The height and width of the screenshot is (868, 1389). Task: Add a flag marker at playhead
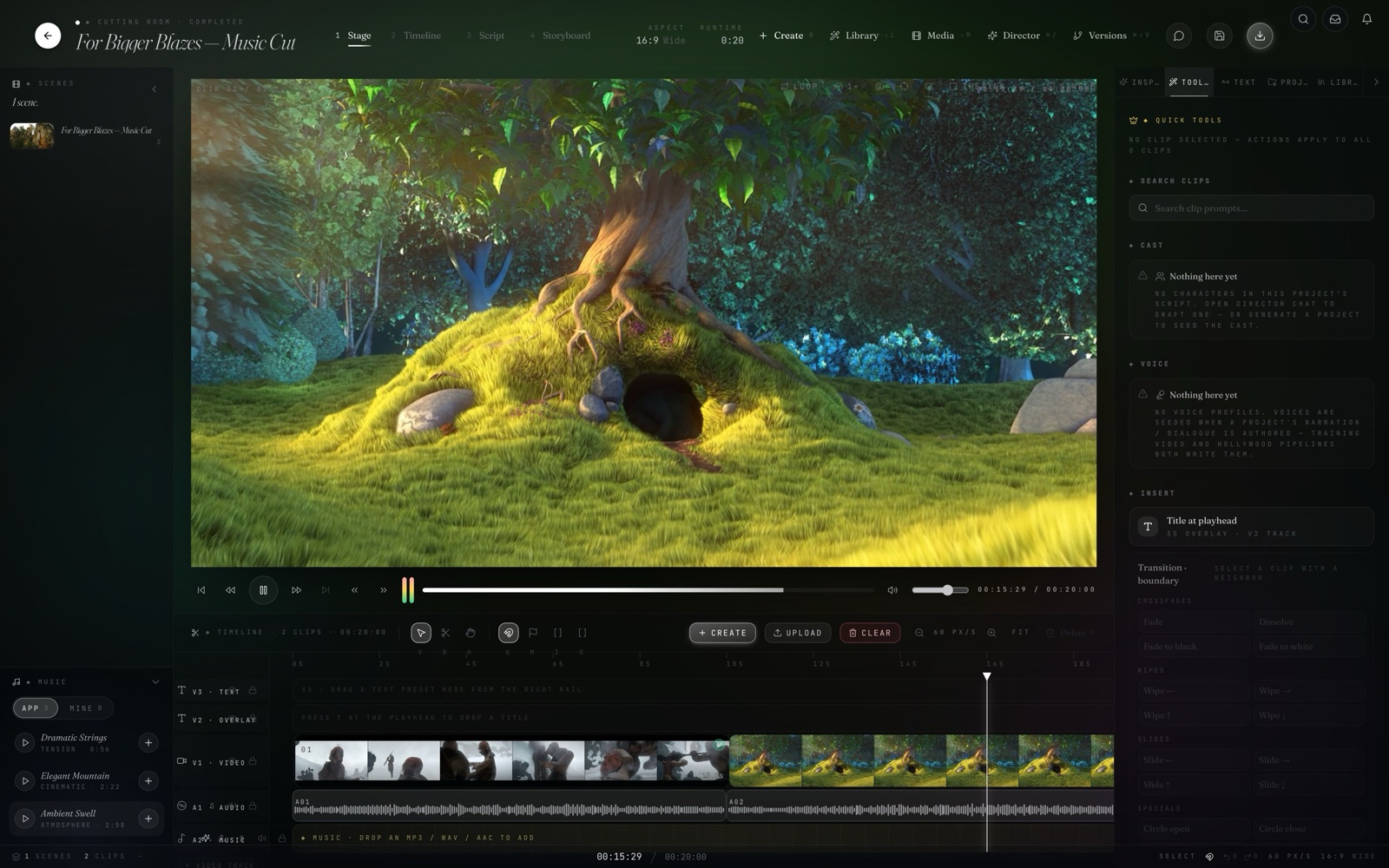(x=533, y=633)
